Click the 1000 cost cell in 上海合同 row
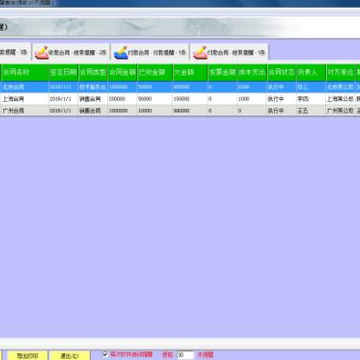The height and width of the screenshot is (360, 360). [x=252, y=99]
